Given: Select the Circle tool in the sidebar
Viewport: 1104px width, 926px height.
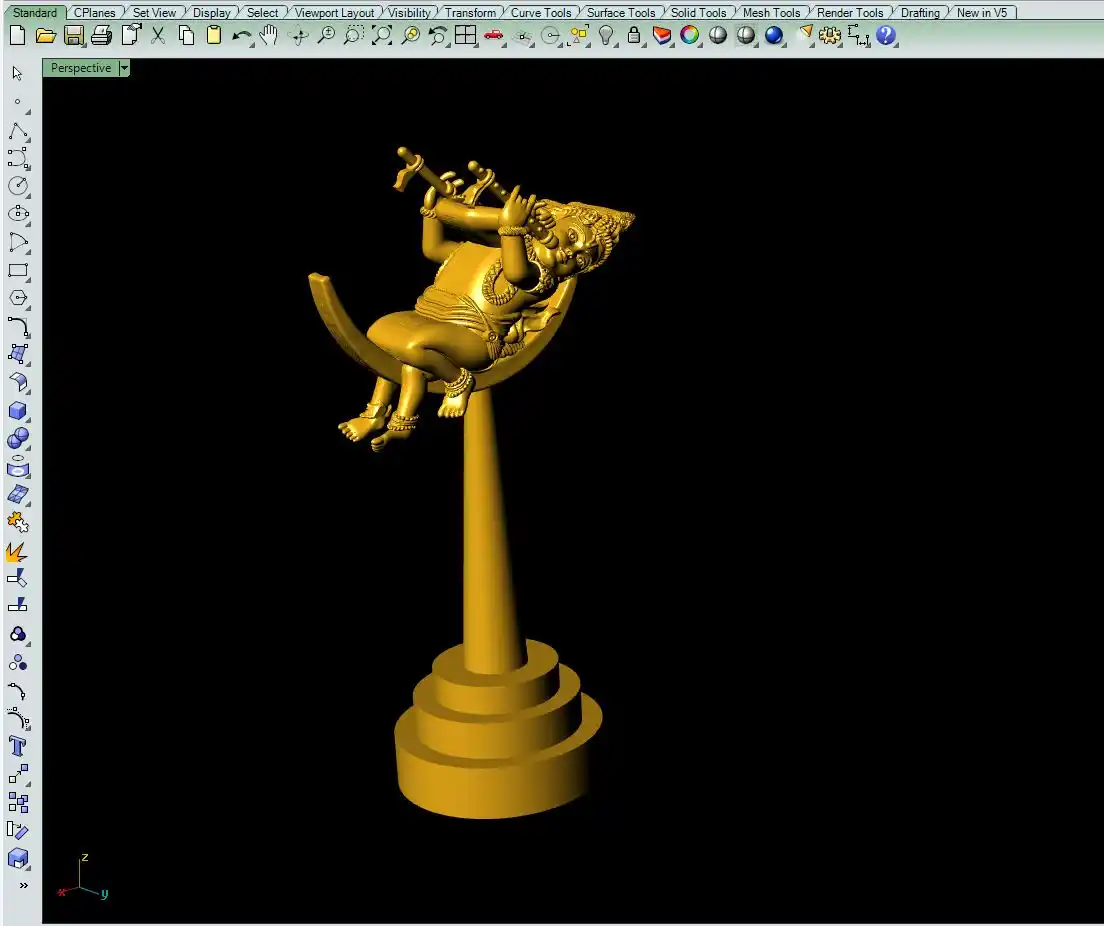Looking at the screenshot, I should [x=18, y=186].
